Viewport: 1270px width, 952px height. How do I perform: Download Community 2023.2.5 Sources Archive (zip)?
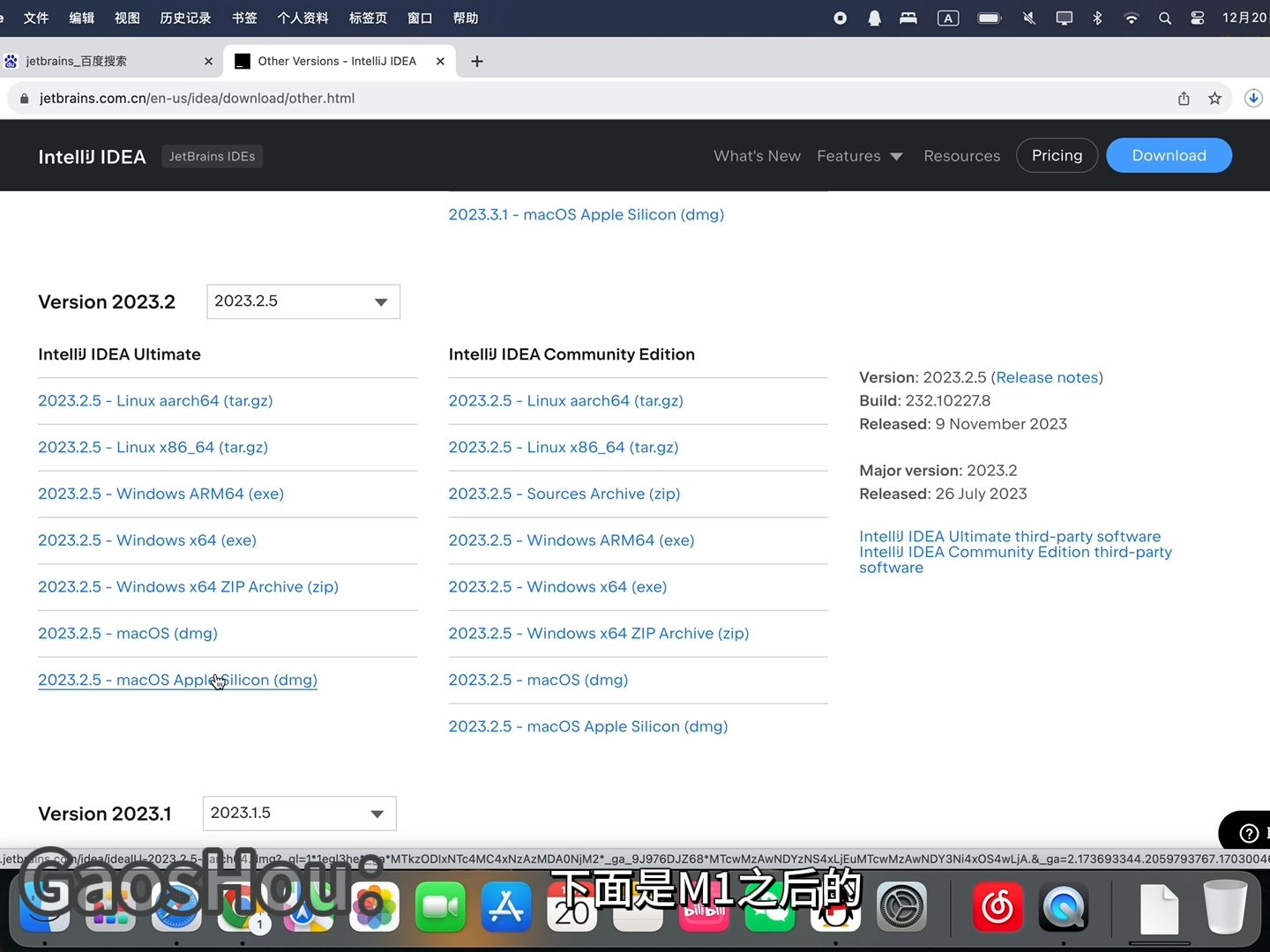564,494
